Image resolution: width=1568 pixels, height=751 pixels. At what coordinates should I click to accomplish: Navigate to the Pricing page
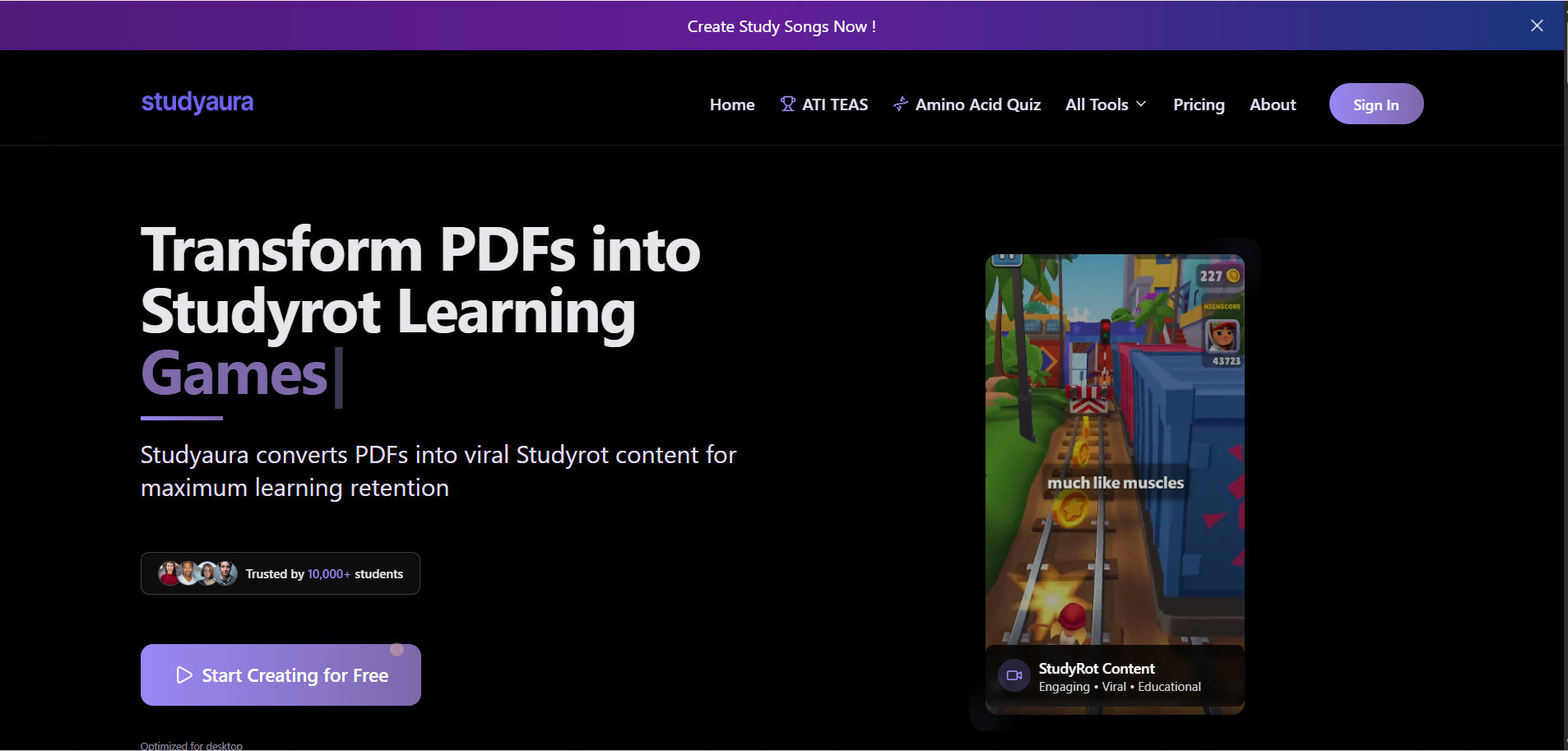[x=1199, y=104]
